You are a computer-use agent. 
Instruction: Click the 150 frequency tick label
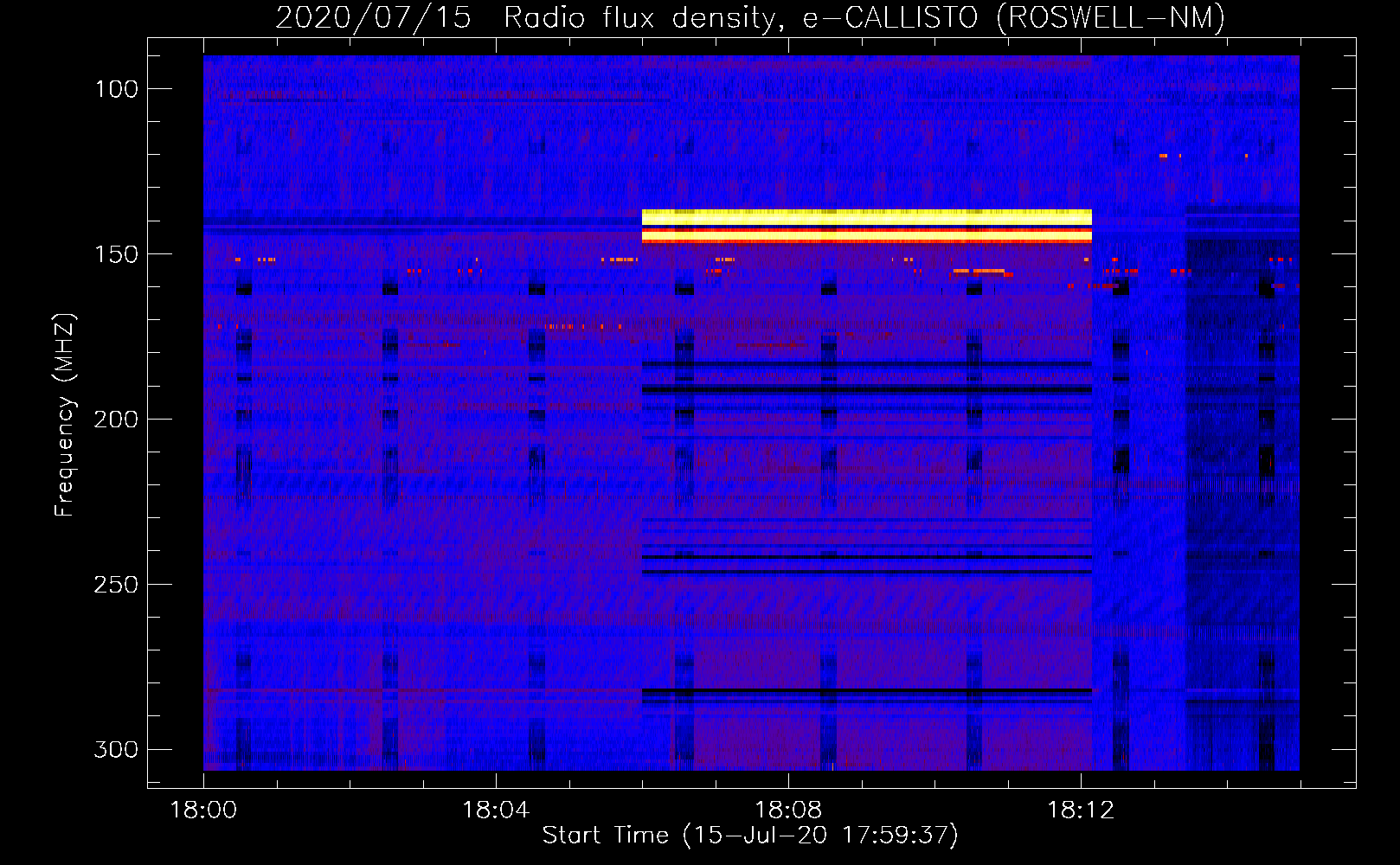(116, 254)
